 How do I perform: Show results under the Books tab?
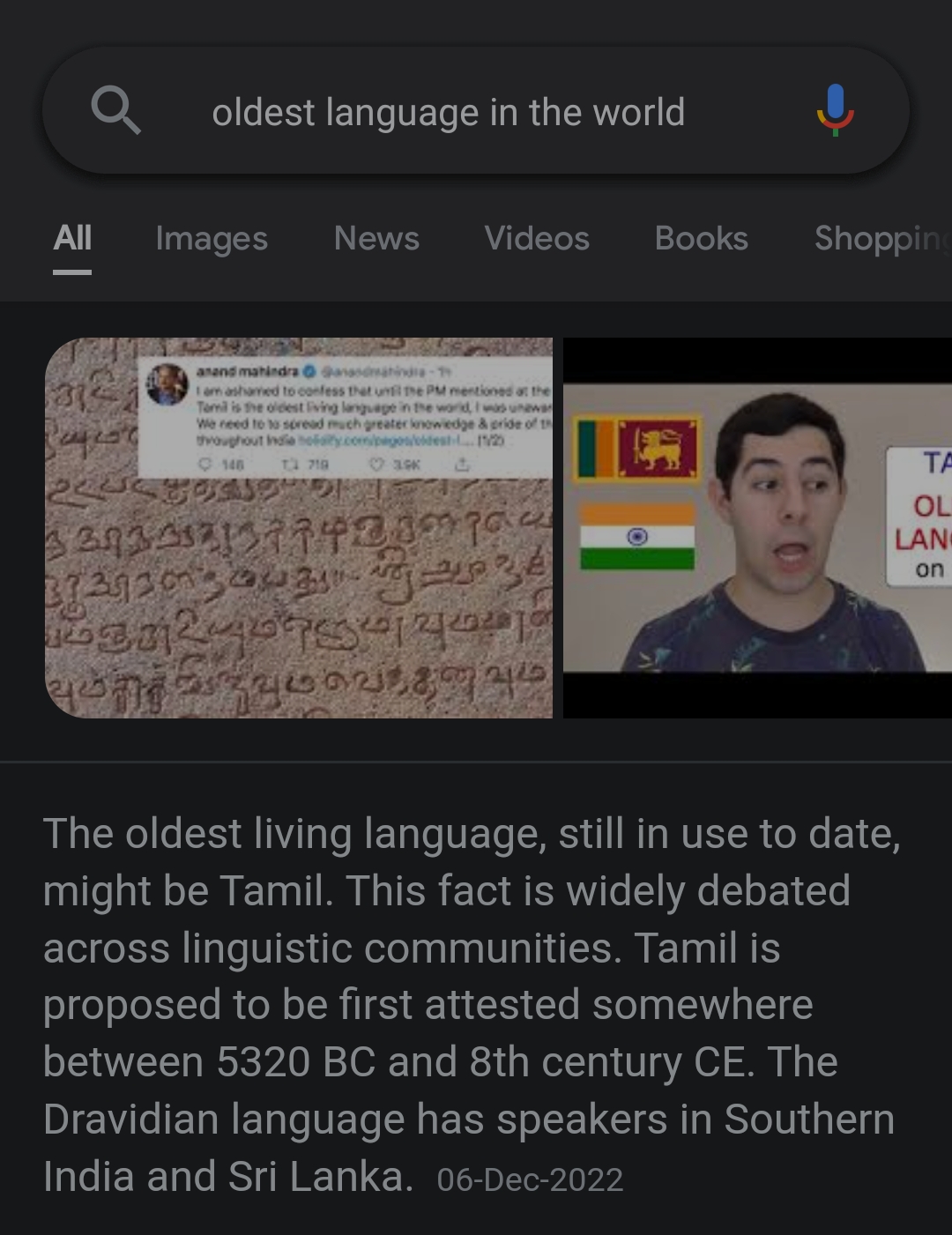point(702,238)
